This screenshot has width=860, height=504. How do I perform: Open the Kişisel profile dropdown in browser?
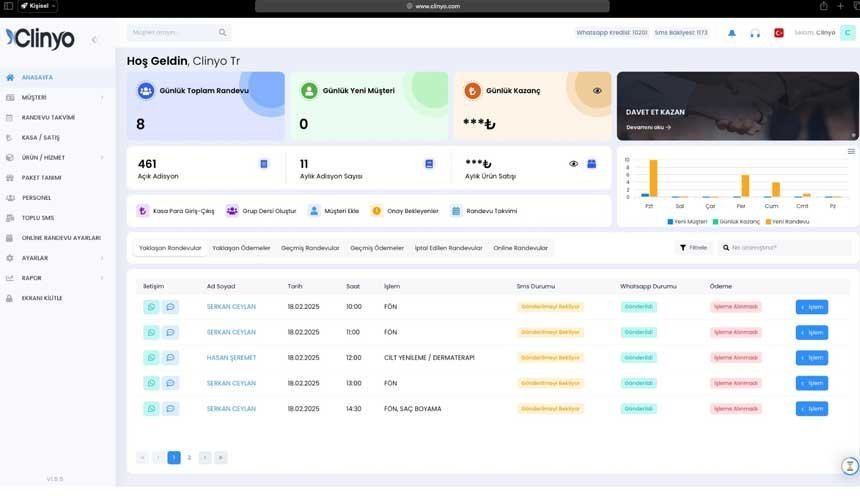coord(38,6)
